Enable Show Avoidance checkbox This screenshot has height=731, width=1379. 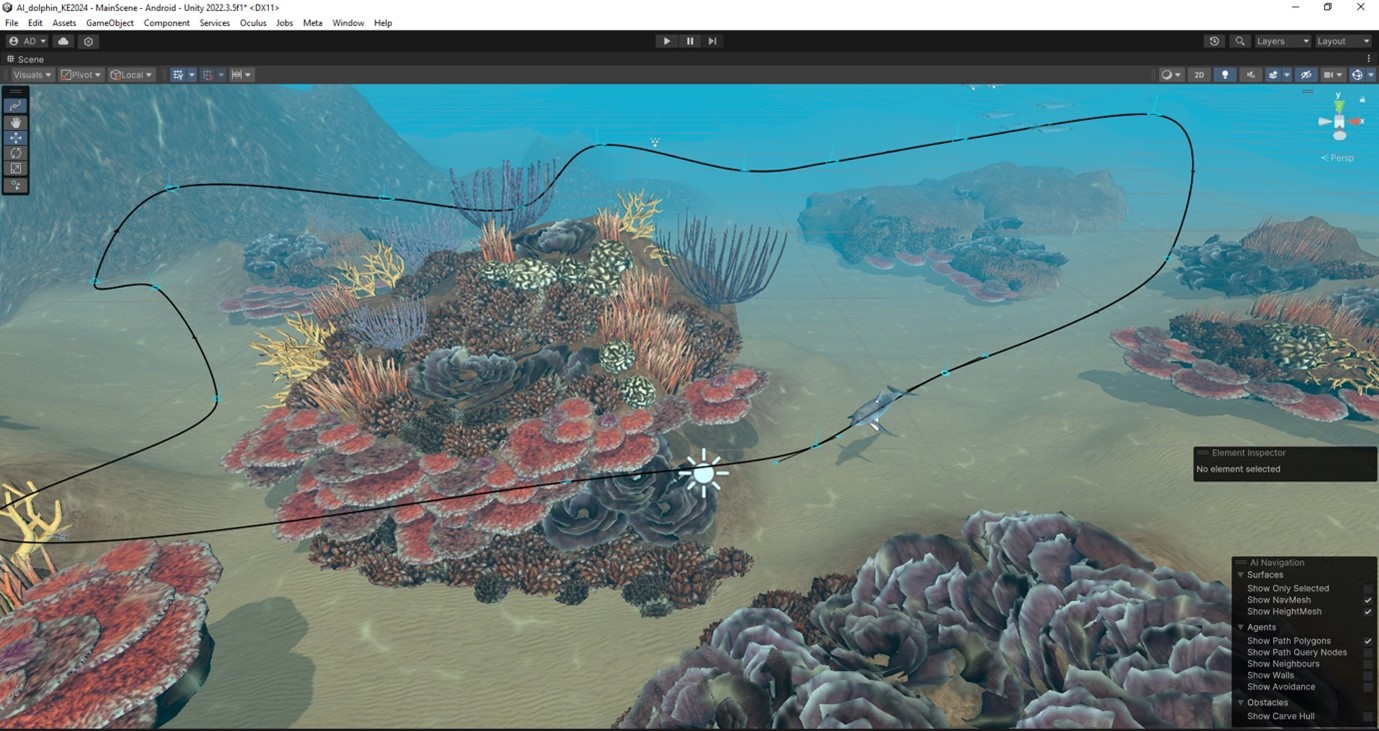click(1368, 687)
